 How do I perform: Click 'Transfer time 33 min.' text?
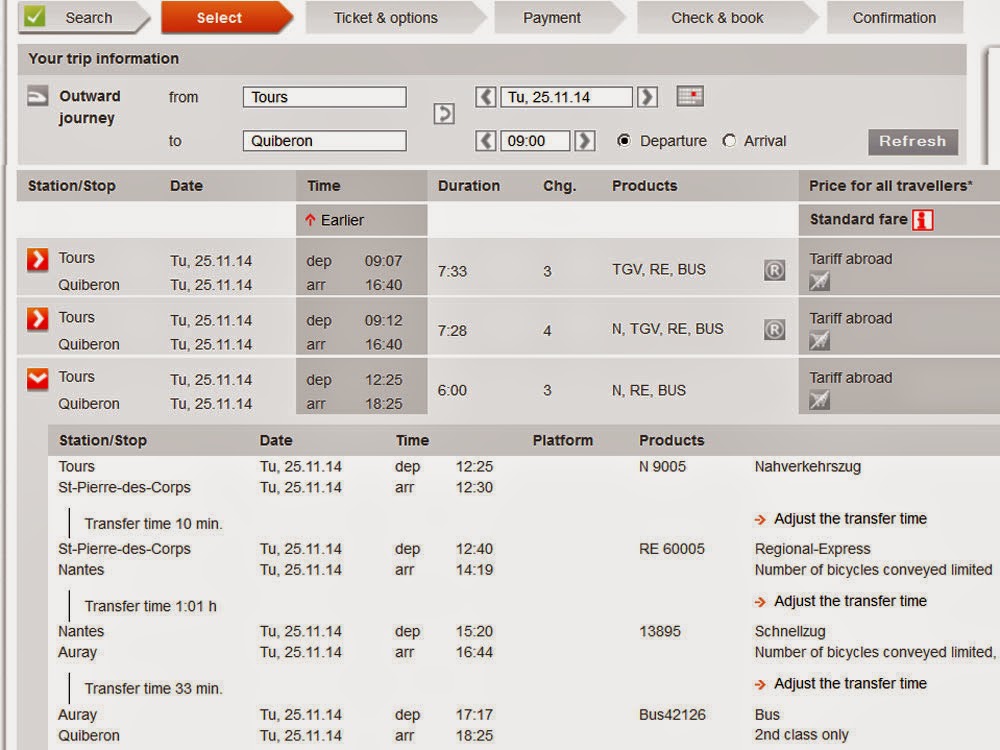pyautogui.click(x=153, y=689)
